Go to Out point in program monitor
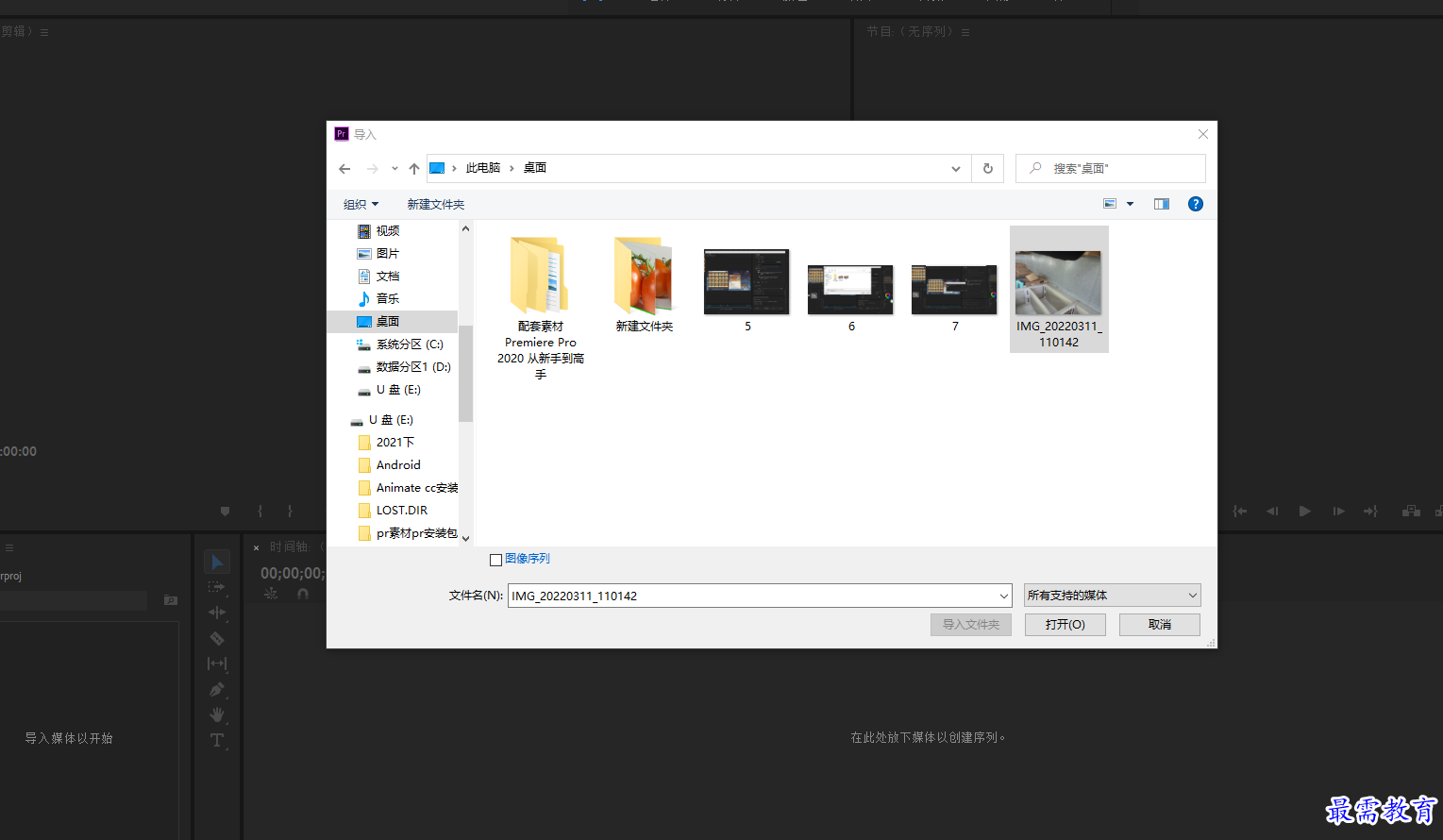 point(1370,511)
